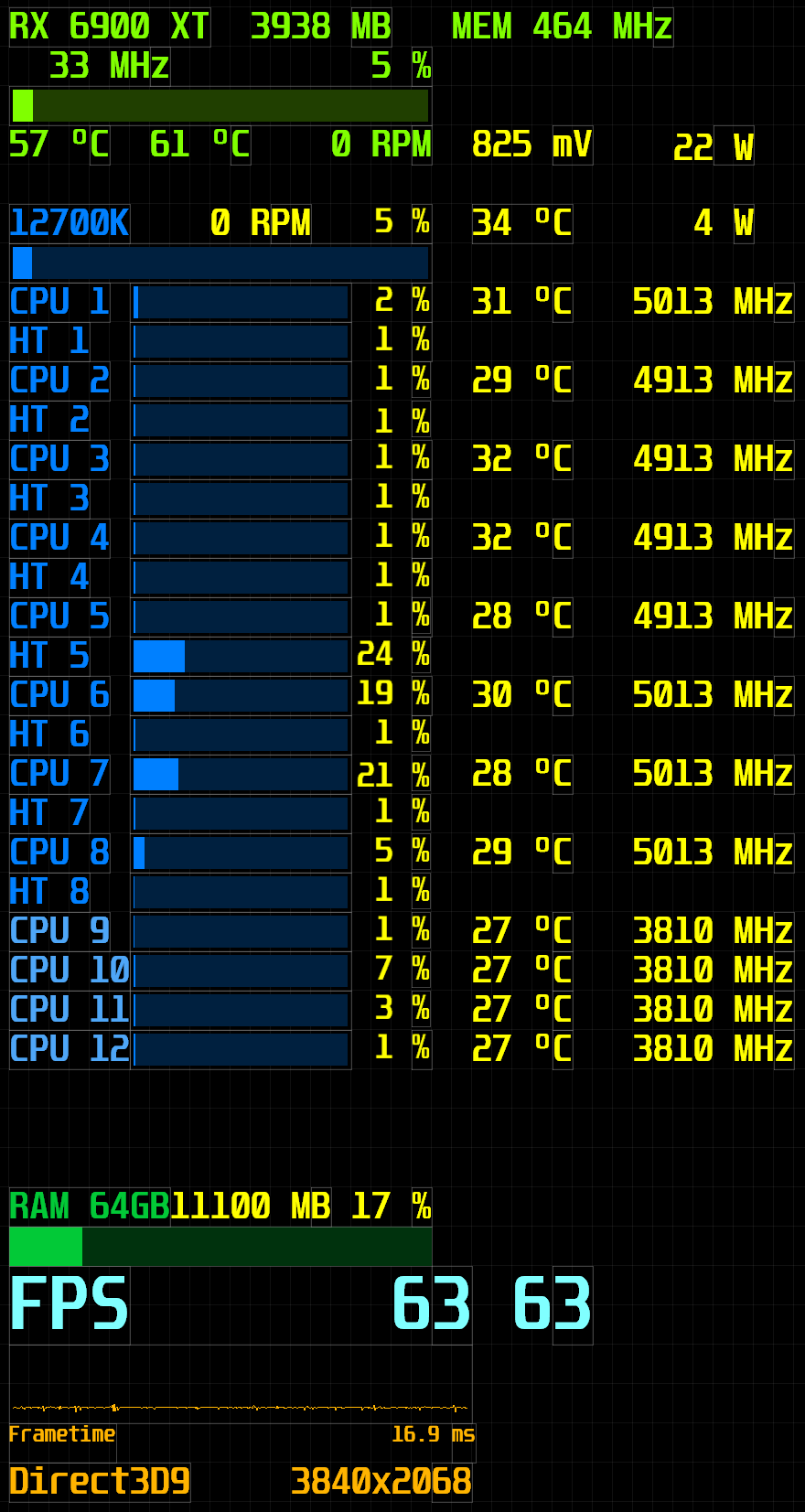805x1512 pixels.
Task: Select the CPU 5 core label
Action: tap(59, 617)
